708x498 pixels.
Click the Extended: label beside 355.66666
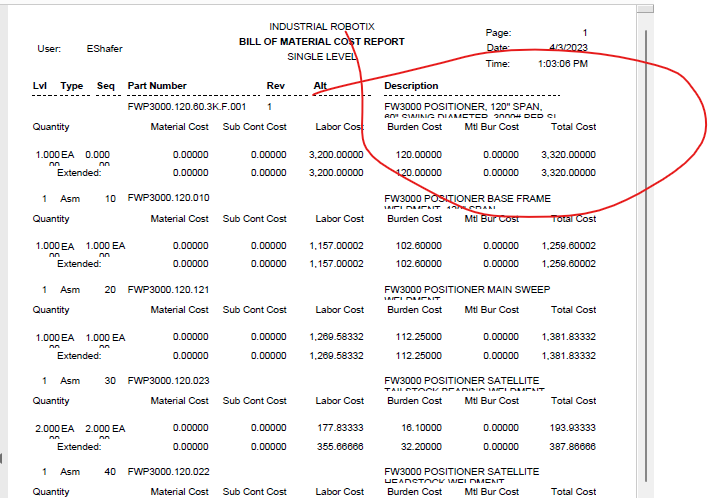coord(79,447)
